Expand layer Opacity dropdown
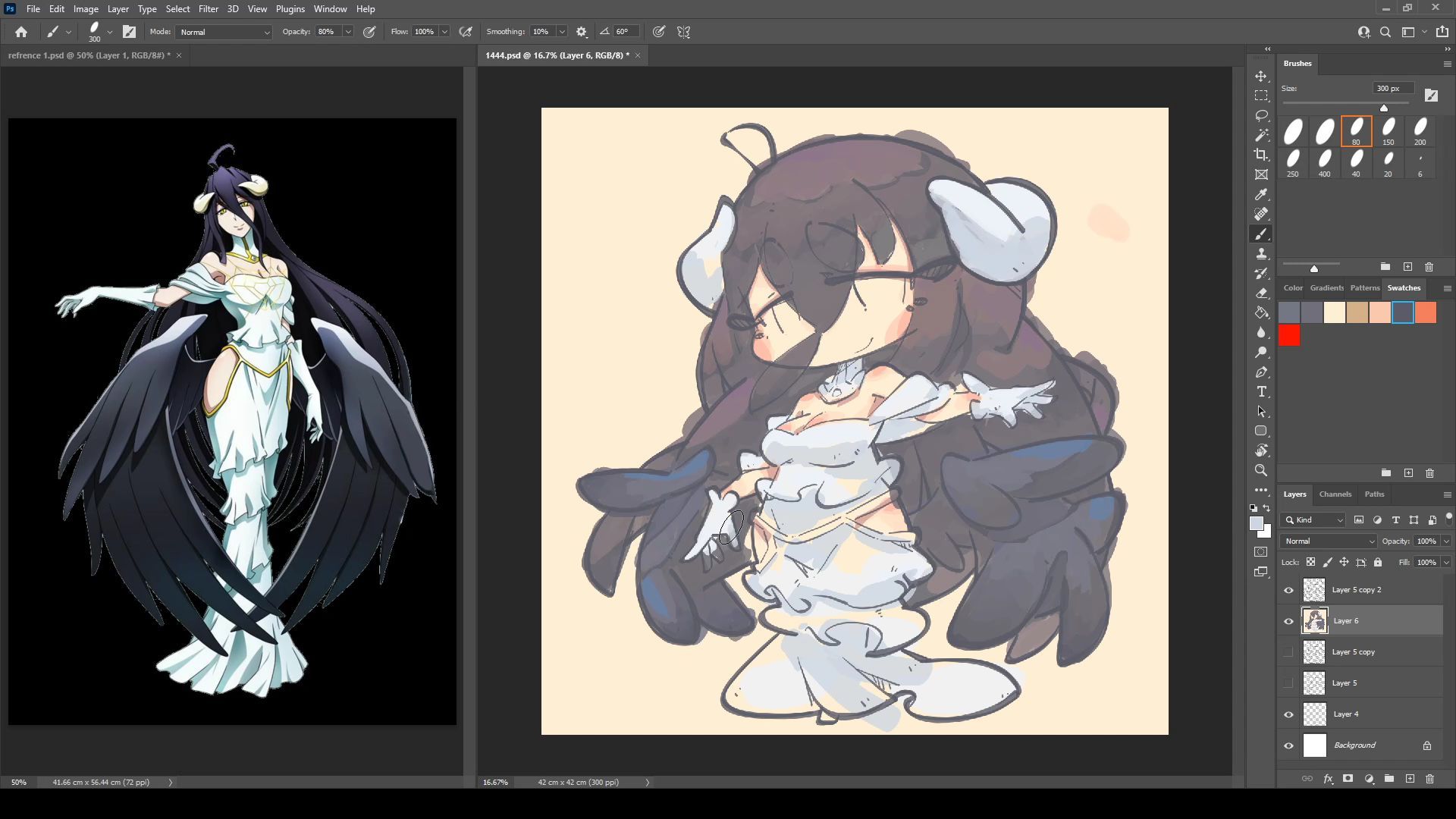The image size is (1456, 819). [x=1446, y=541]
